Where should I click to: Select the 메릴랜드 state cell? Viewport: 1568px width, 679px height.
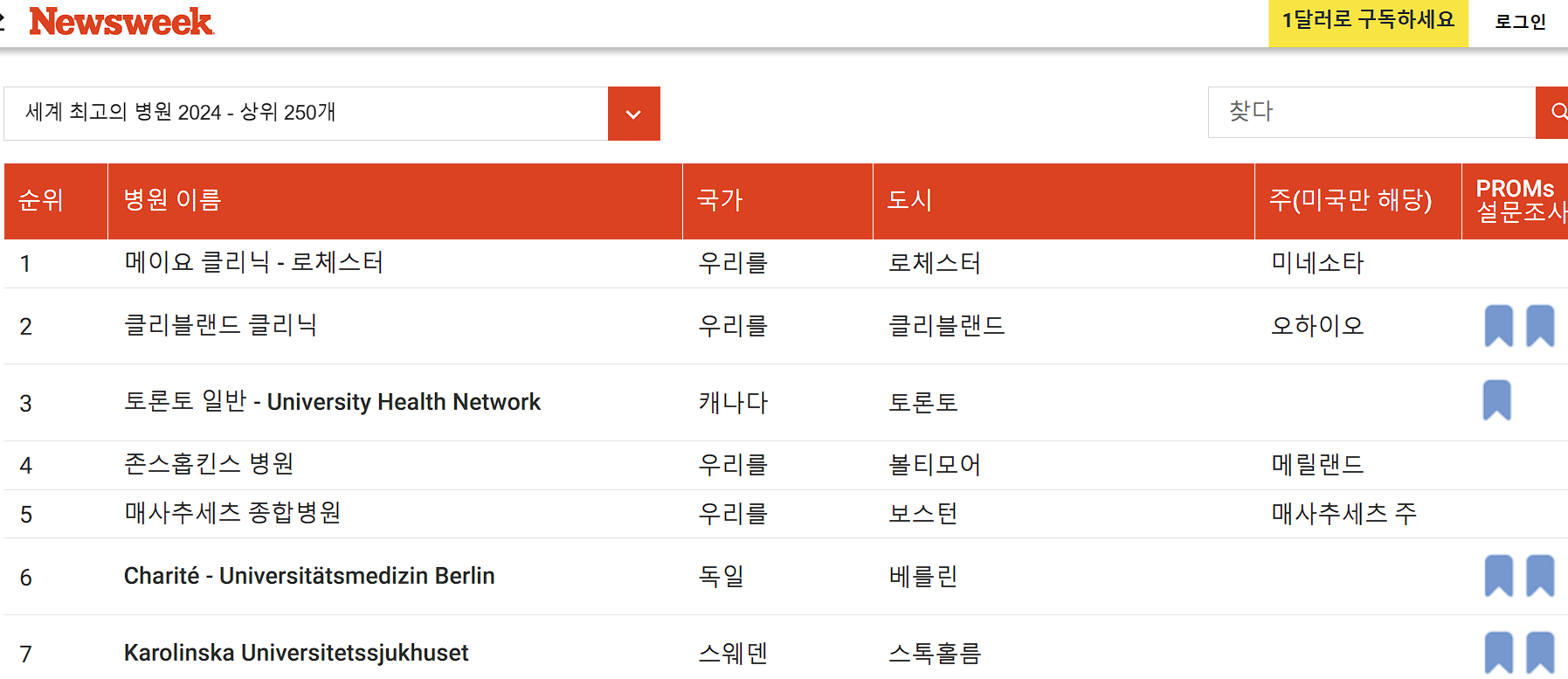[1317, 465]
